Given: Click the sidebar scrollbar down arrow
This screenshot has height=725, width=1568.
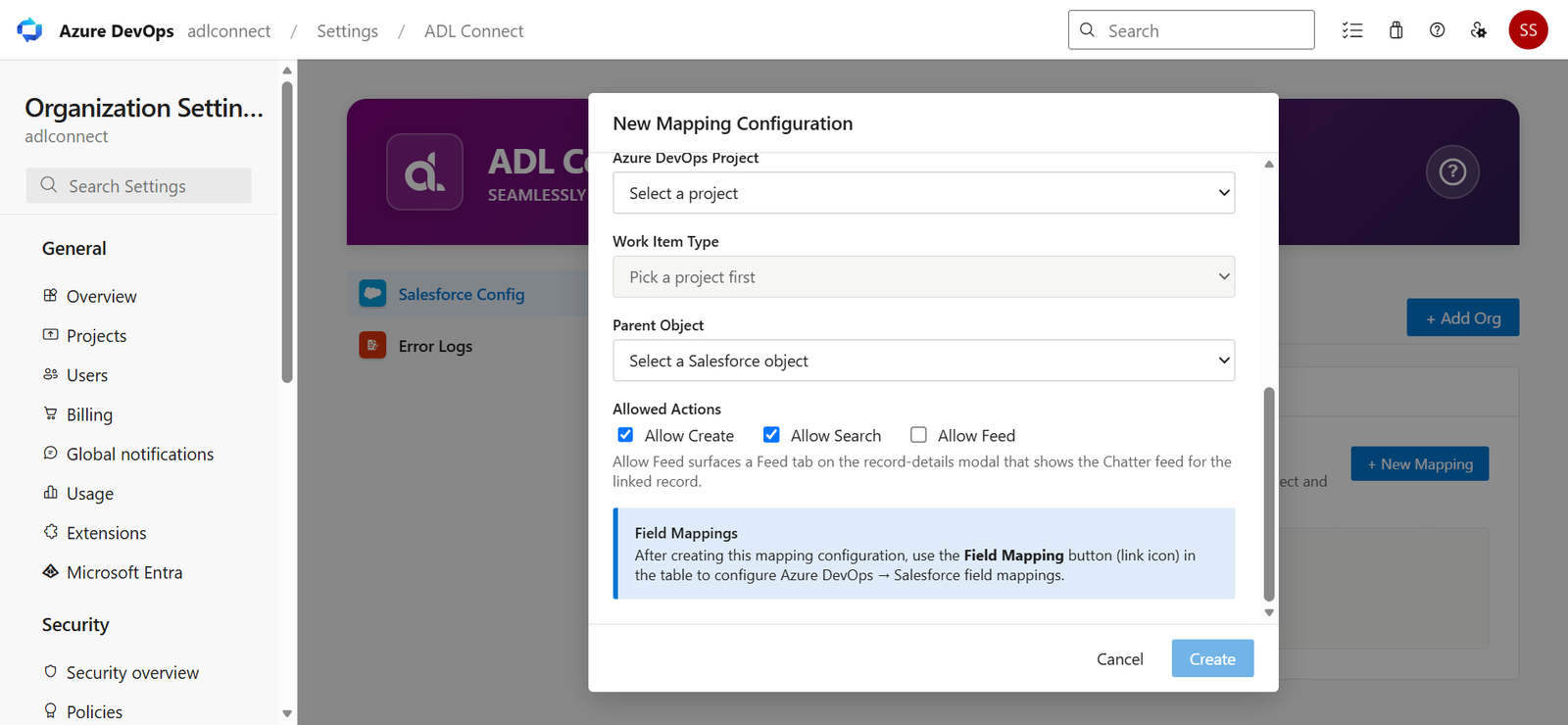Looking at the screenshot, I should click(287, 713).
